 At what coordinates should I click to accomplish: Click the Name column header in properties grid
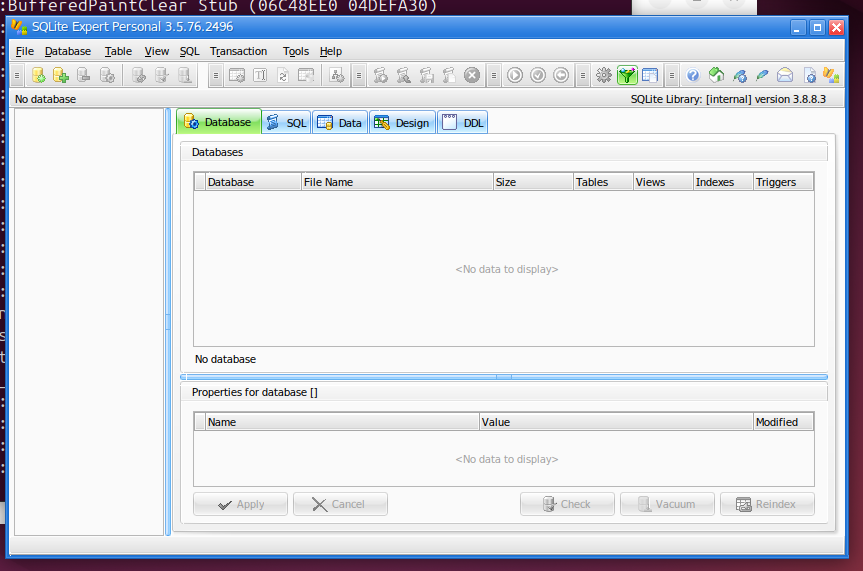[x=342, y=422]
